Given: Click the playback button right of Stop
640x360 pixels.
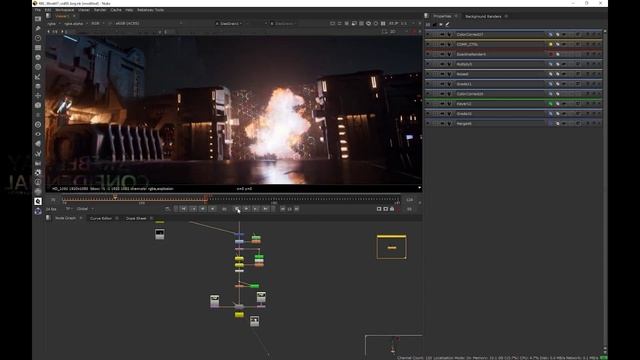Looking at the screenshot, I should coord(246,209).
